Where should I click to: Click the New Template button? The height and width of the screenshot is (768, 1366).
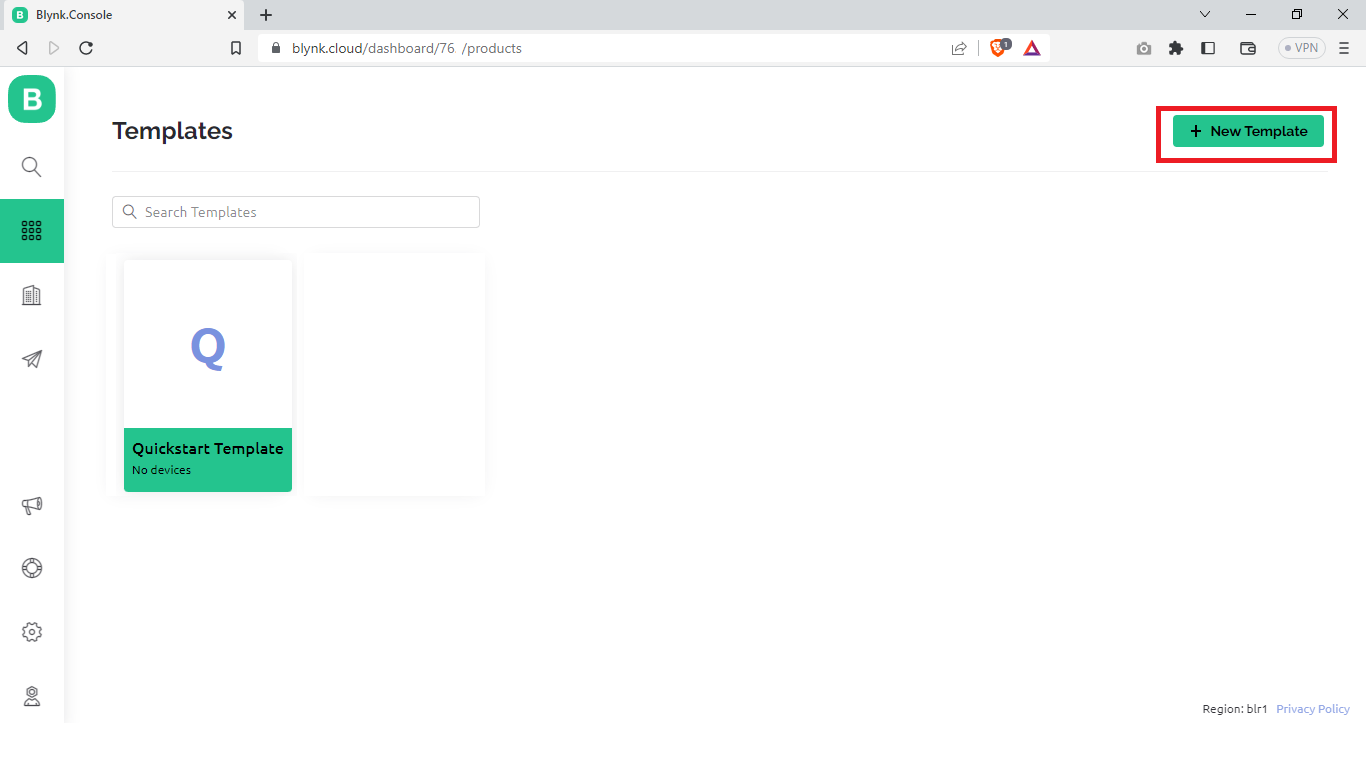point(1247,131)
